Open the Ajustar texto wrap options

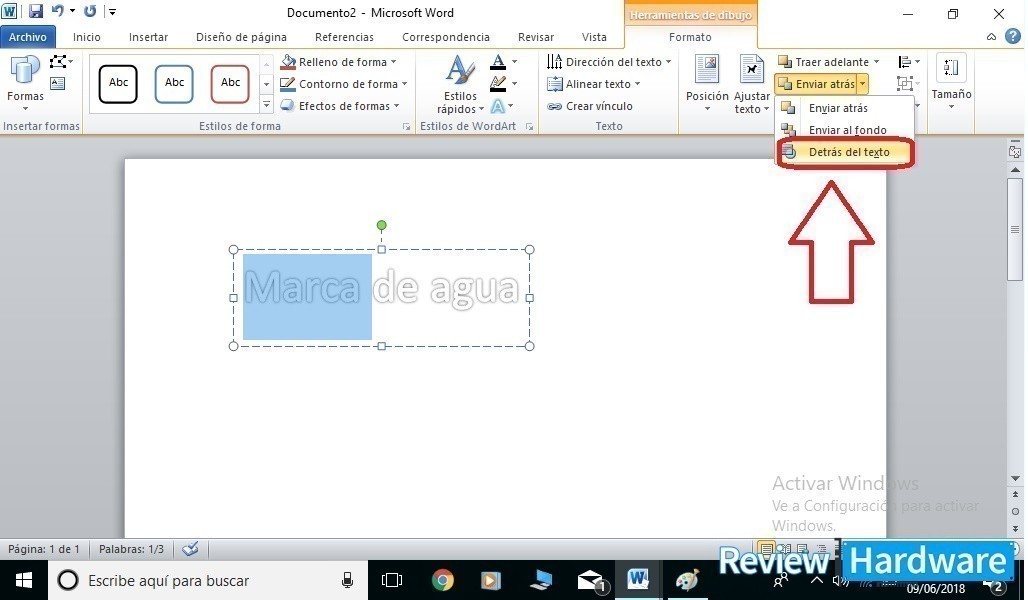click(x=751, y=85)
